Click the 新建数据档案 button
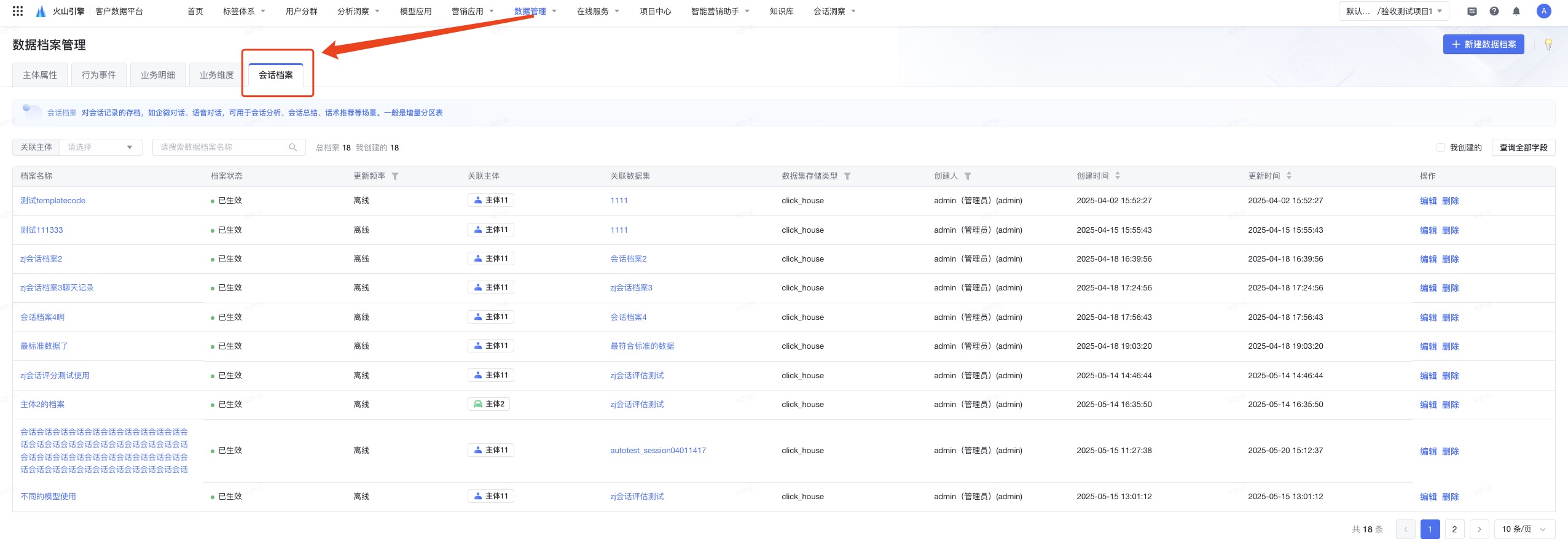 [1483, 44]
